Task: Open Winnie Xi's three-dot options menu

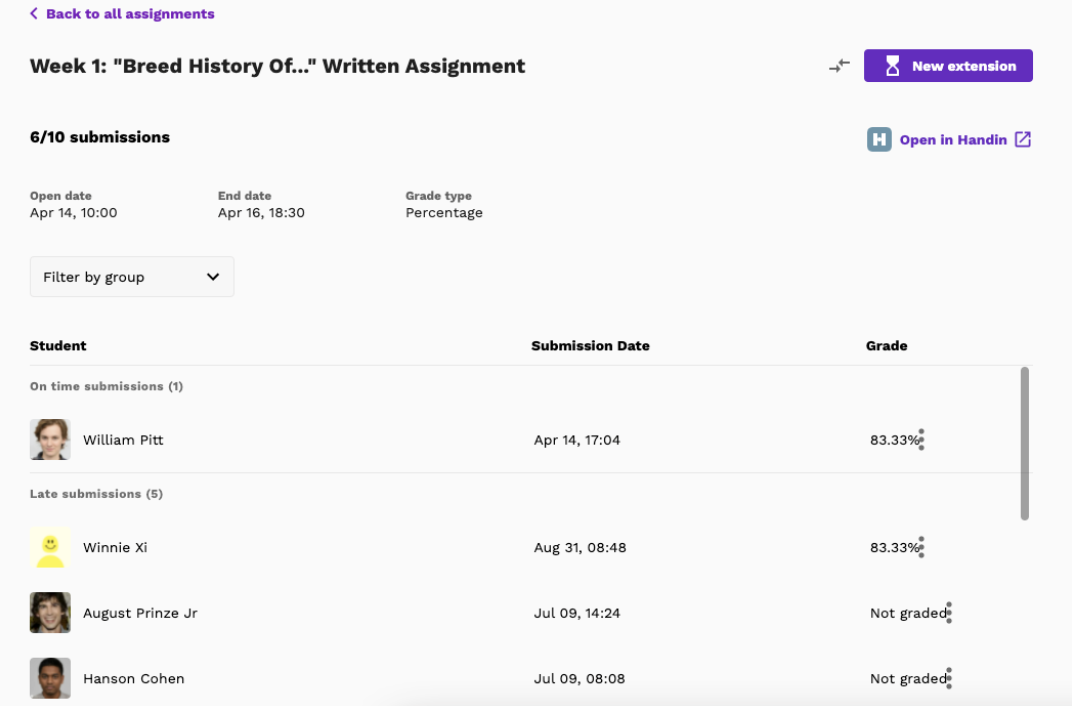Action: click(922, 547)
